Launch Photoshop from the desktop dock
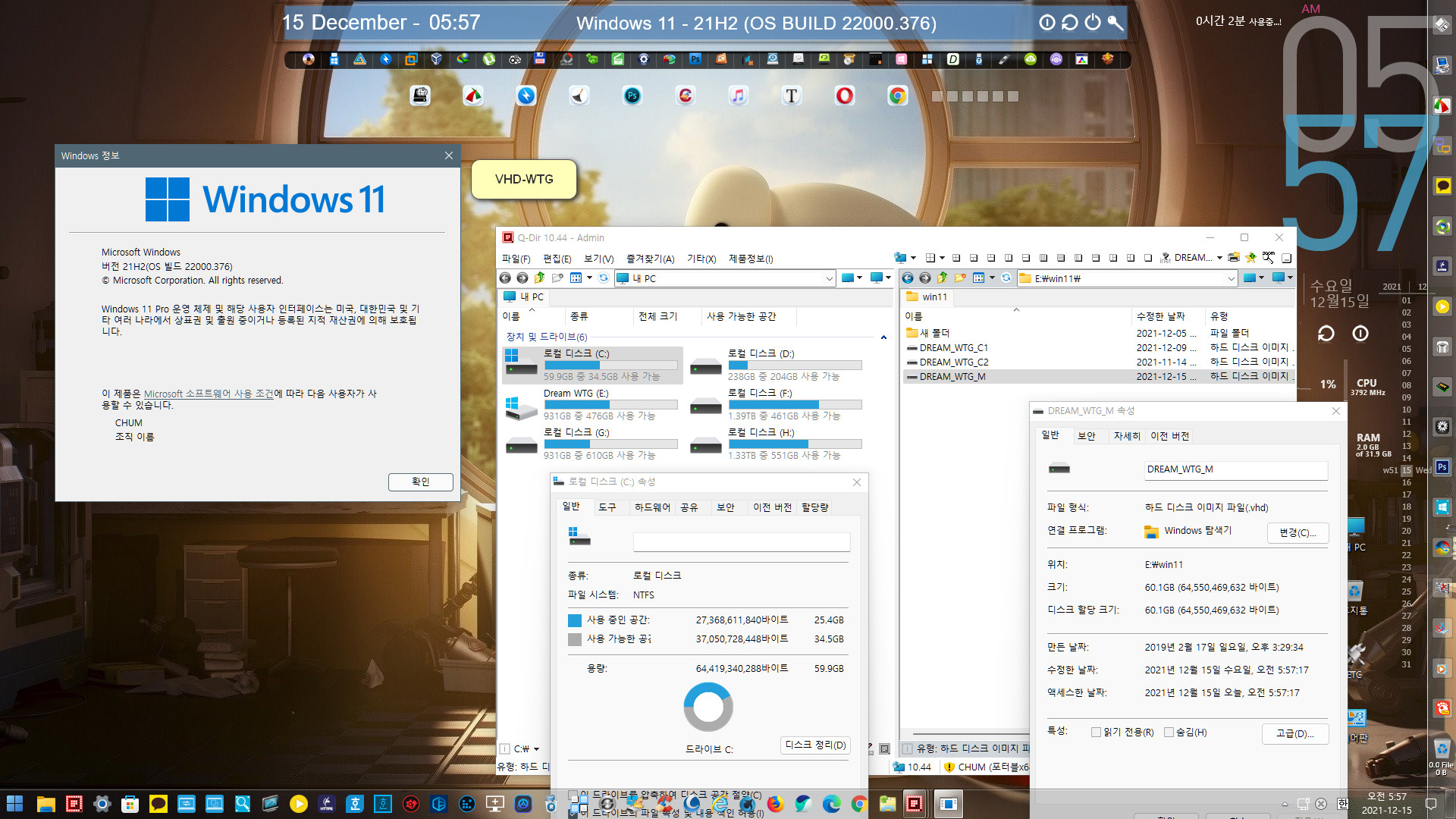Viewport: 1456px width, 819px height. pyautogui.click(x=632, y=96)
